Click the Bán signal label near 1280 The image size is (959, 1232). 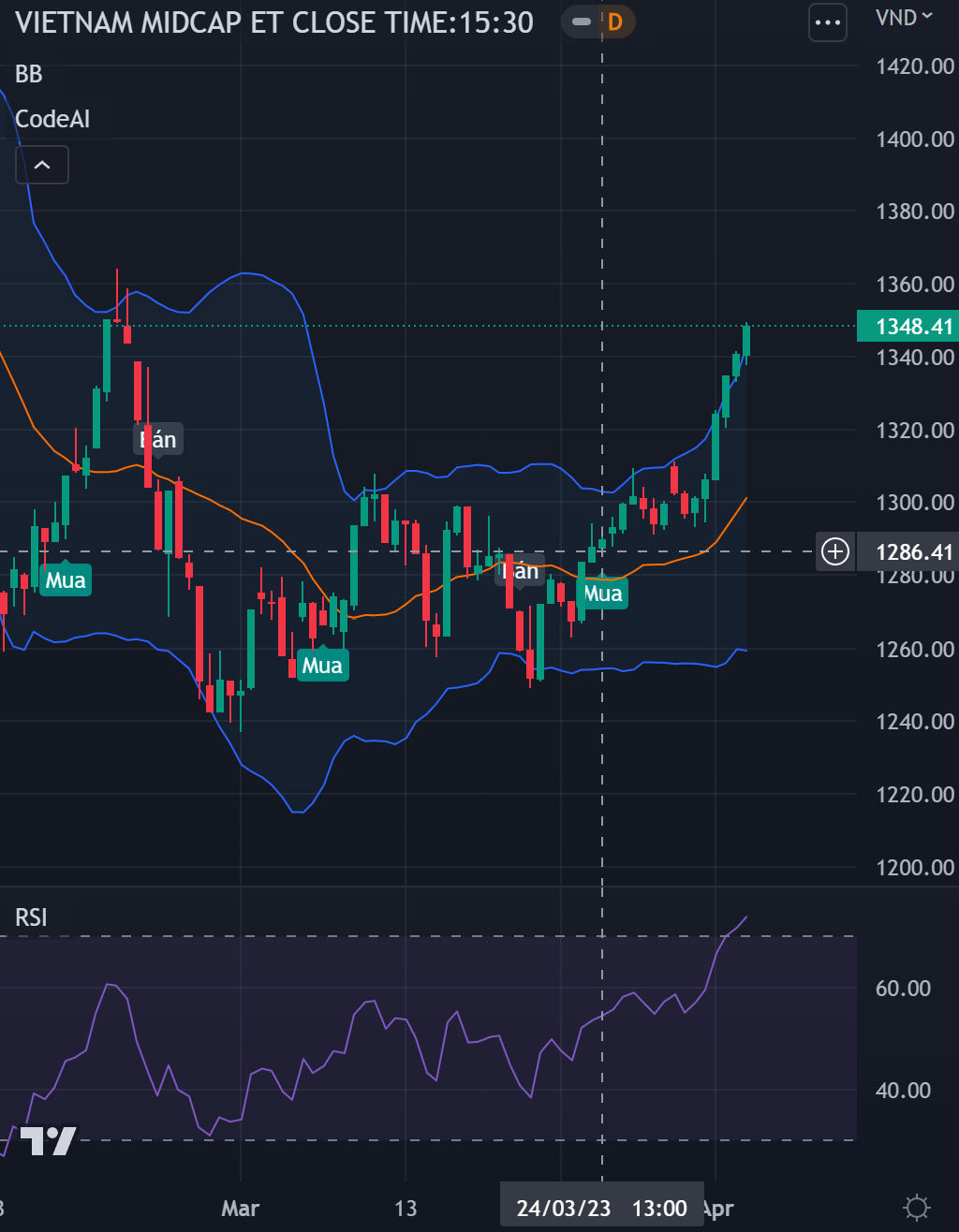(520, 569)
